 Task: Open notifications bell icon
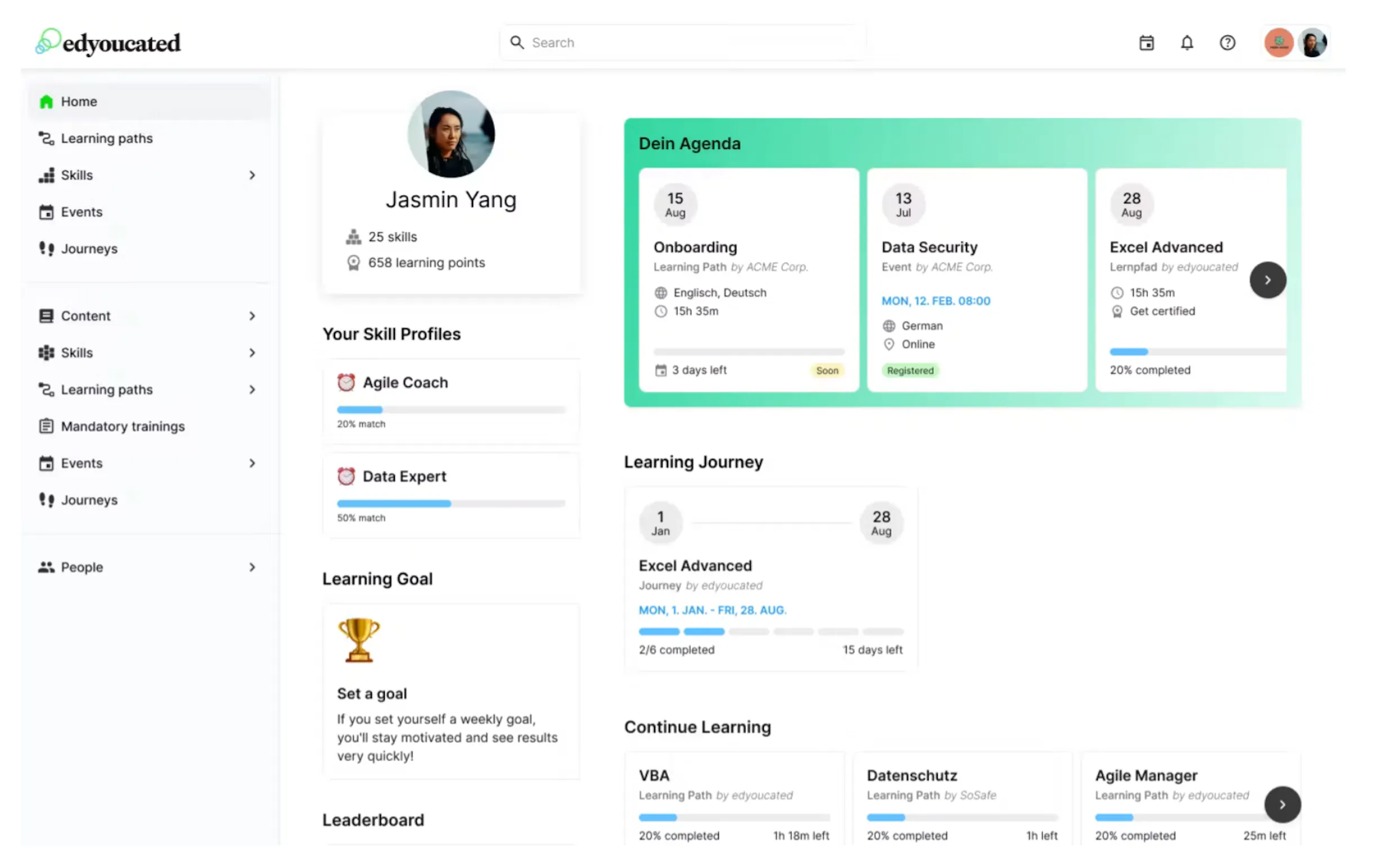[x=1187, y=43]
